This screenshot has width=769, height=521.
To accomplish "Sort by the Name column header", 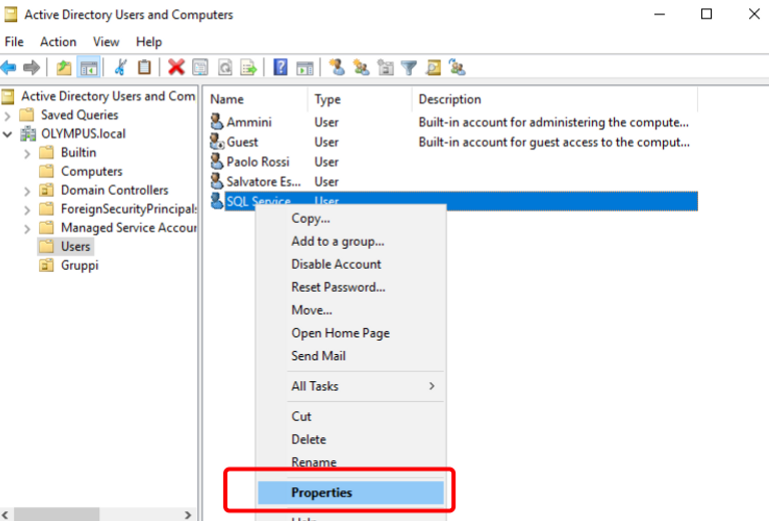I will 227,99.
